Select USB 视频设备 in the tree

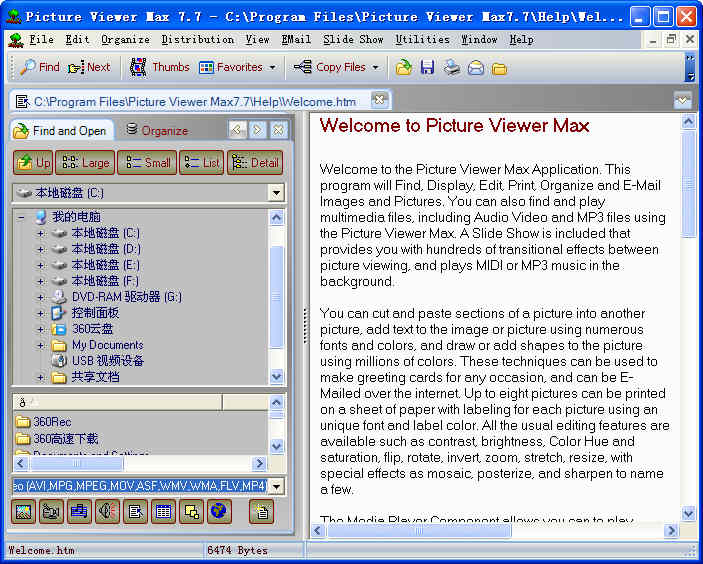pyautogui.click(x=108, y=361)
